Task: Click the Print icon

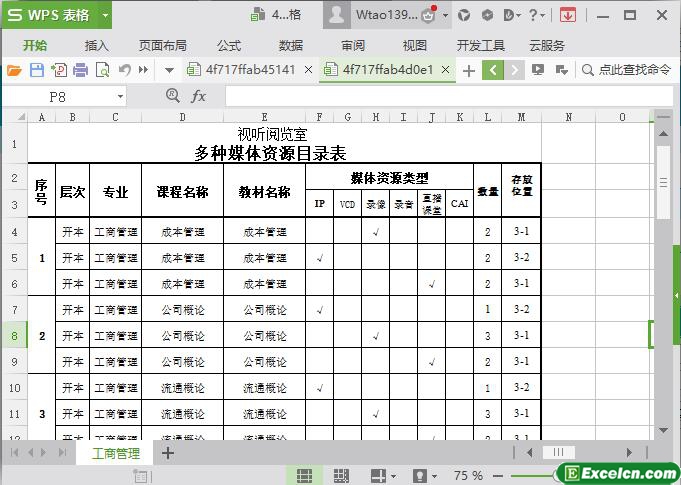Action: 80,70
